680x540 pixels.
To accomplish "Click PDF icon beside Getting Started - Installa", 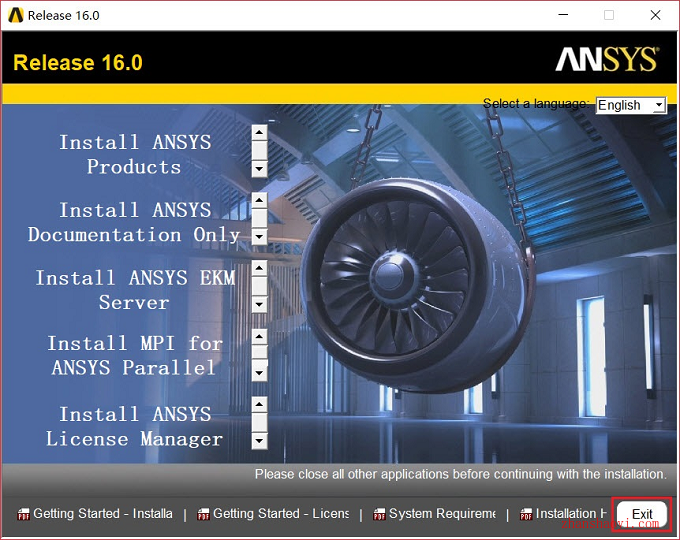I will [x=23, y=514].
